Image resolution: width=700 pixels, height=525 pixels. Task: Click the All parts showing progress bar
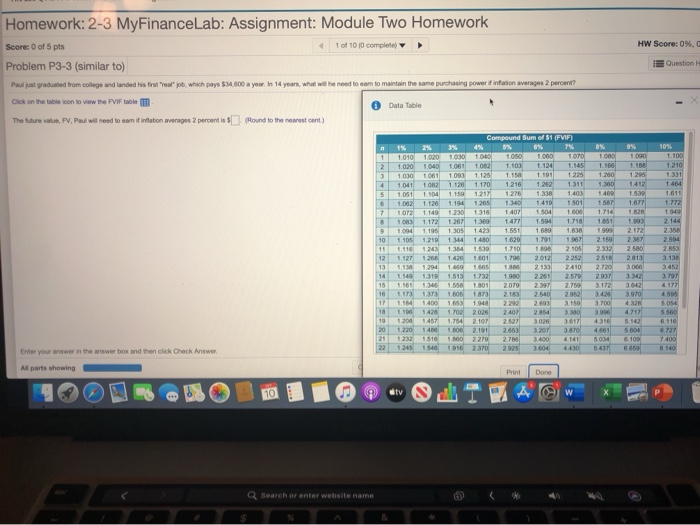112,368
